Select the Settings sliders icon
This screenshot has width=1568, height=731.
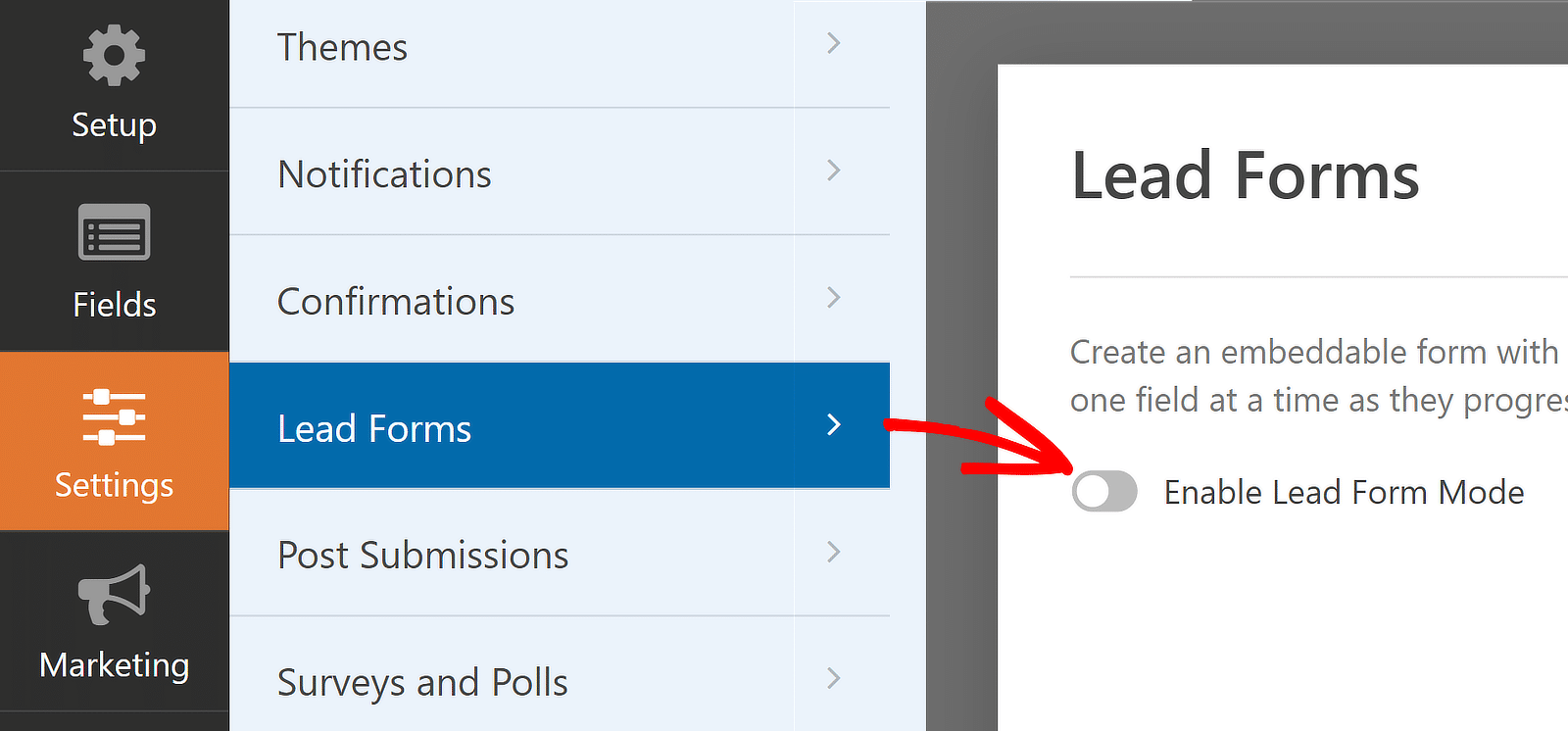pos(114,416)
